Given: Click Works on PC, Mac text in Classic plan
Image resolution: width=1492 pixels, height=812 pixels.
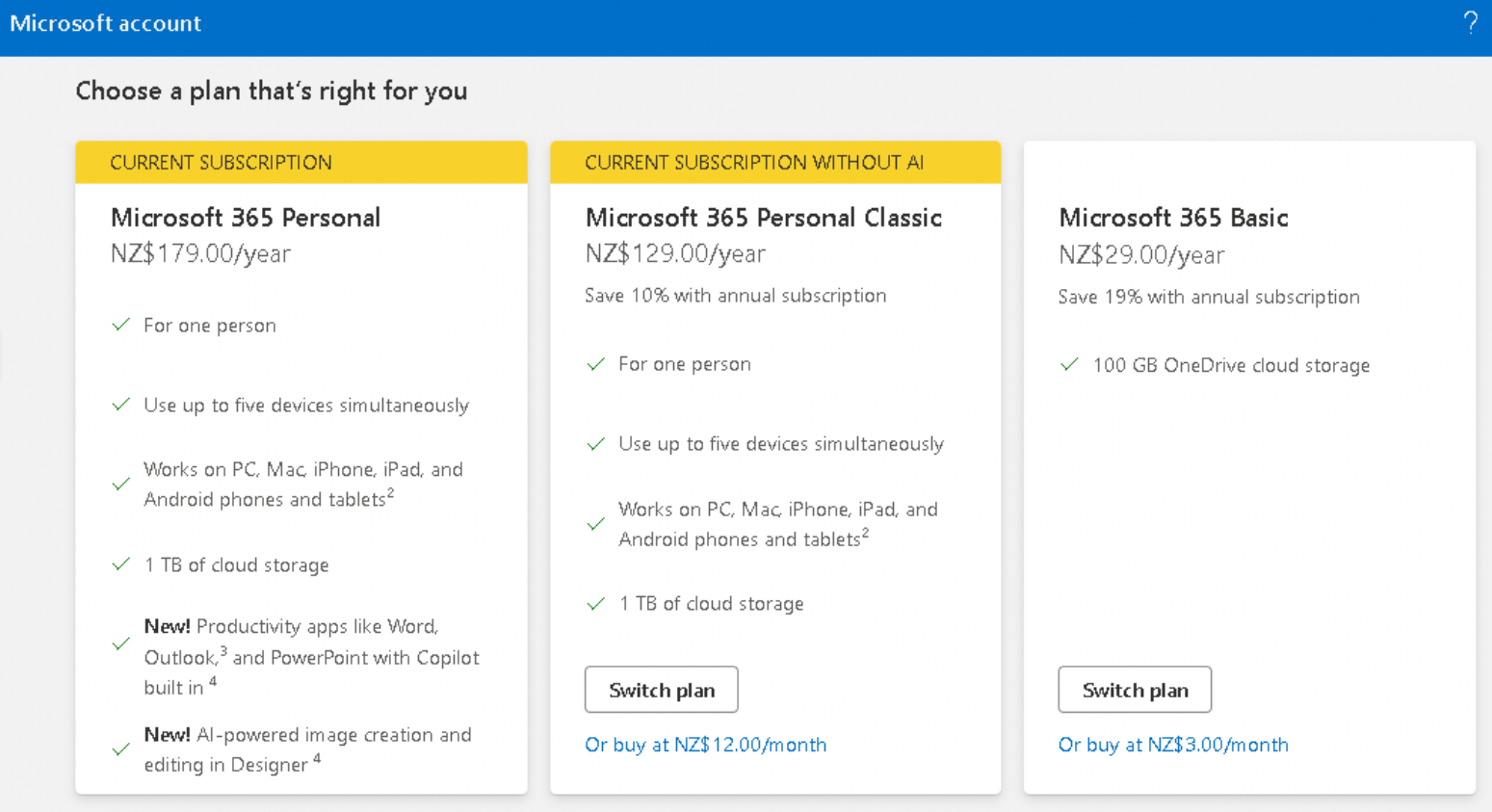Looking at the screenshot, I should [778, 523].
